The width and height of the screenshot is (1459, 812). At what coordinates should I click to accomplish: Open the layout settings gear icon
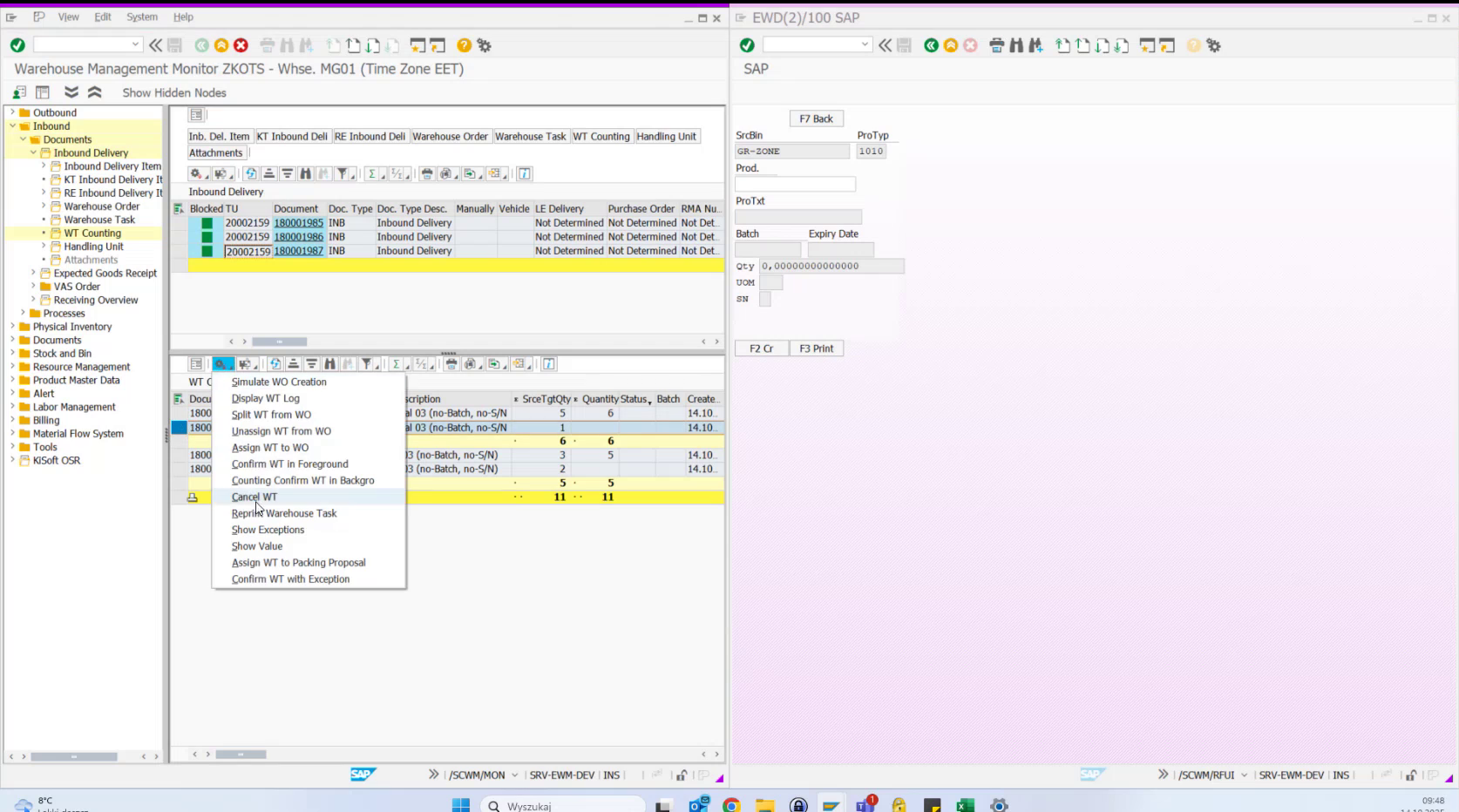coord(195,173)
